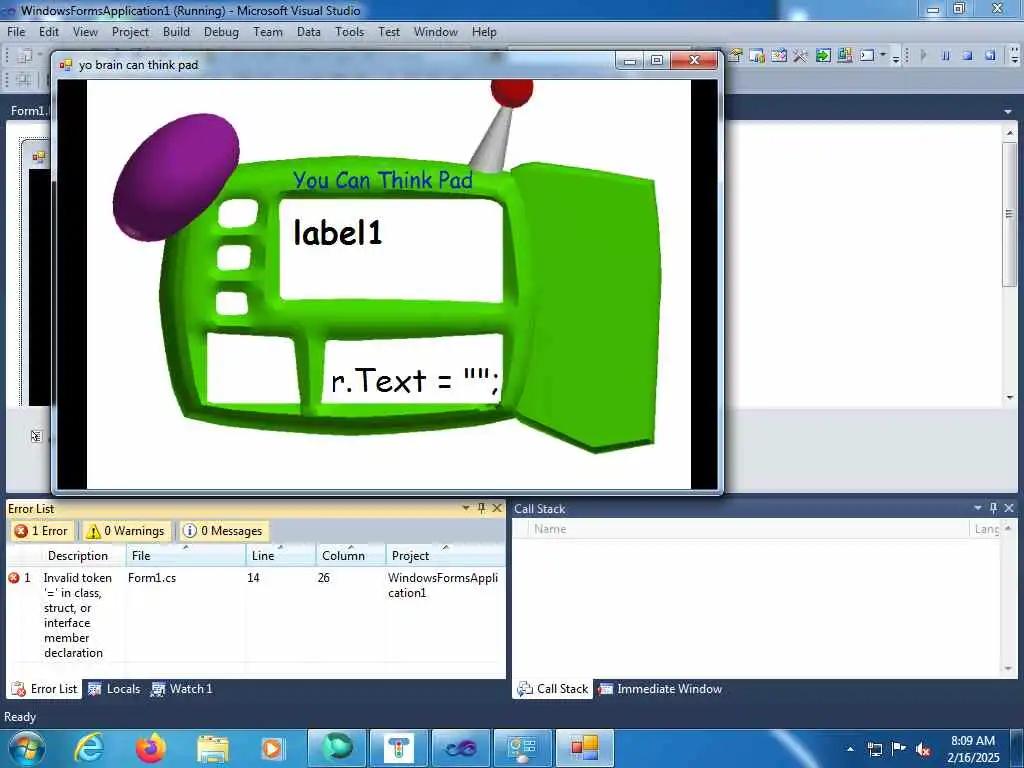Open the Debug menu
This screenshot has width=1024, height=768.
click(x=221, y=31)
